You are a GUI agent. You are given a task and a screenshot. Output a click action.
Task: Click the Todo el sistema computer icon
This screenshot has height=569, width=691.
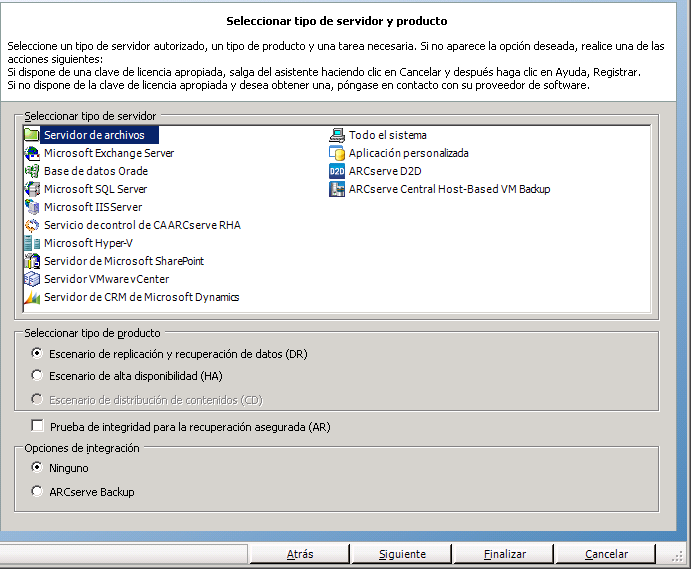337,135
